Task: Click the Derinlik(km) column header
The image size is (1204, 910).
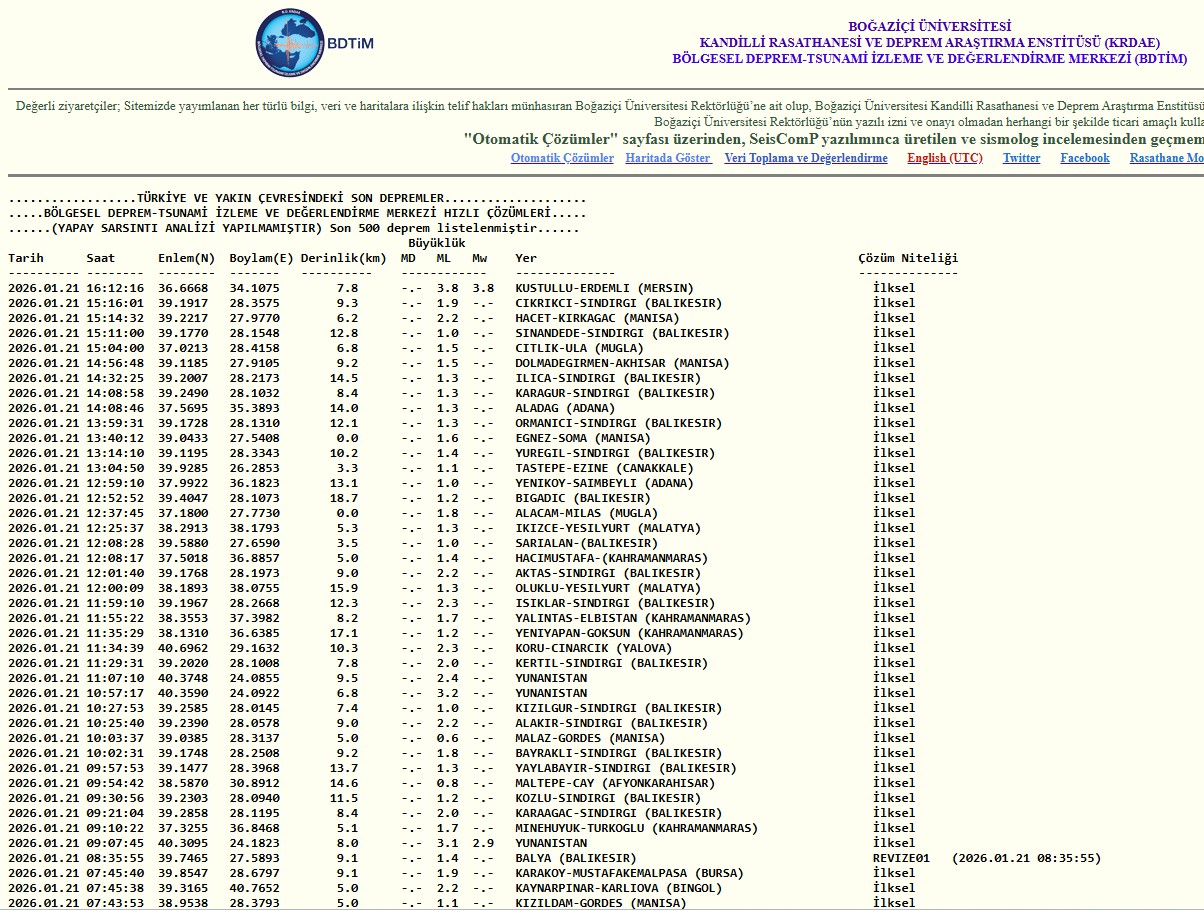Action: (x=343, y=258)
